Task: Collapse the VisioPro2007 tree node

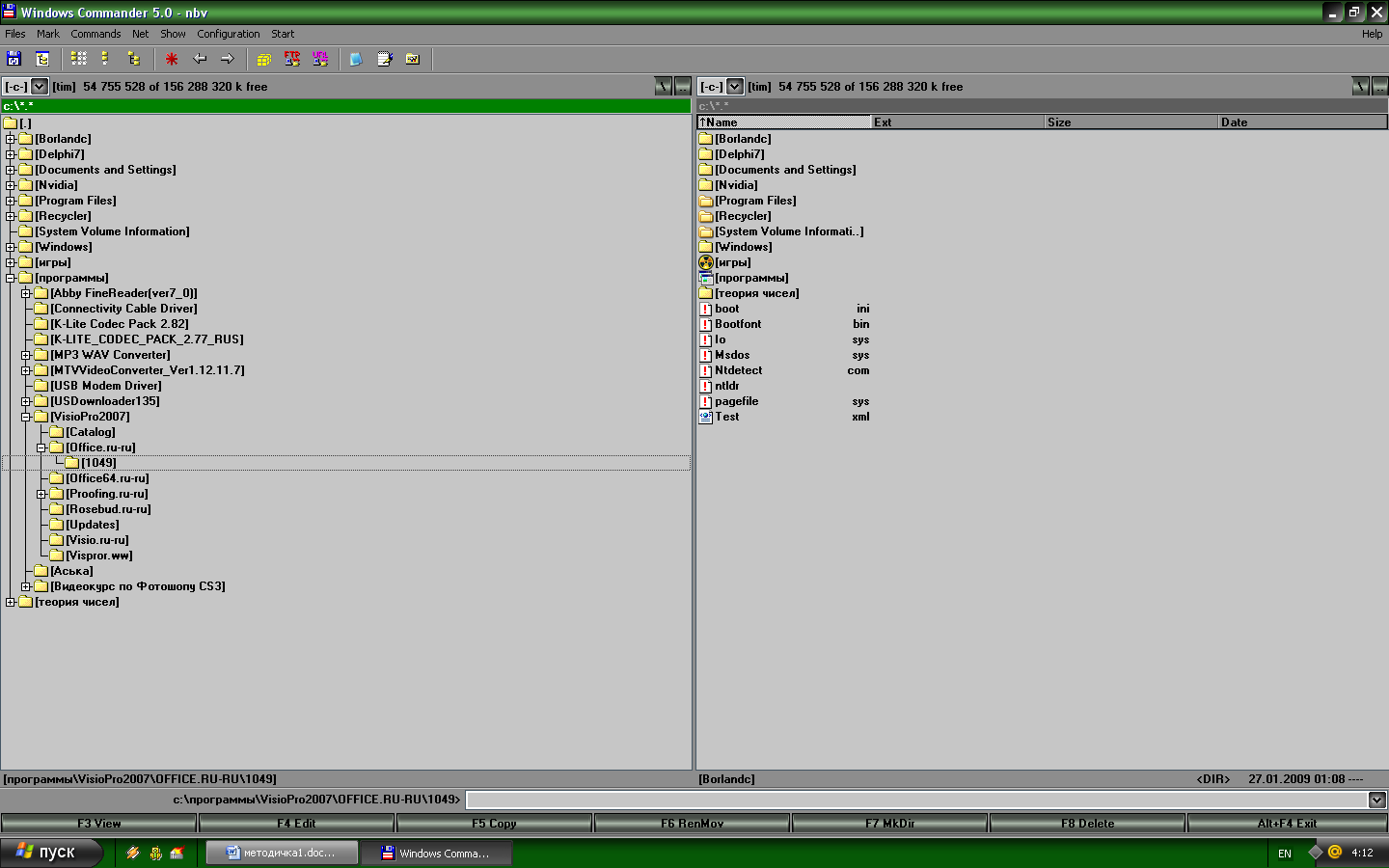Action: [26, 417]
